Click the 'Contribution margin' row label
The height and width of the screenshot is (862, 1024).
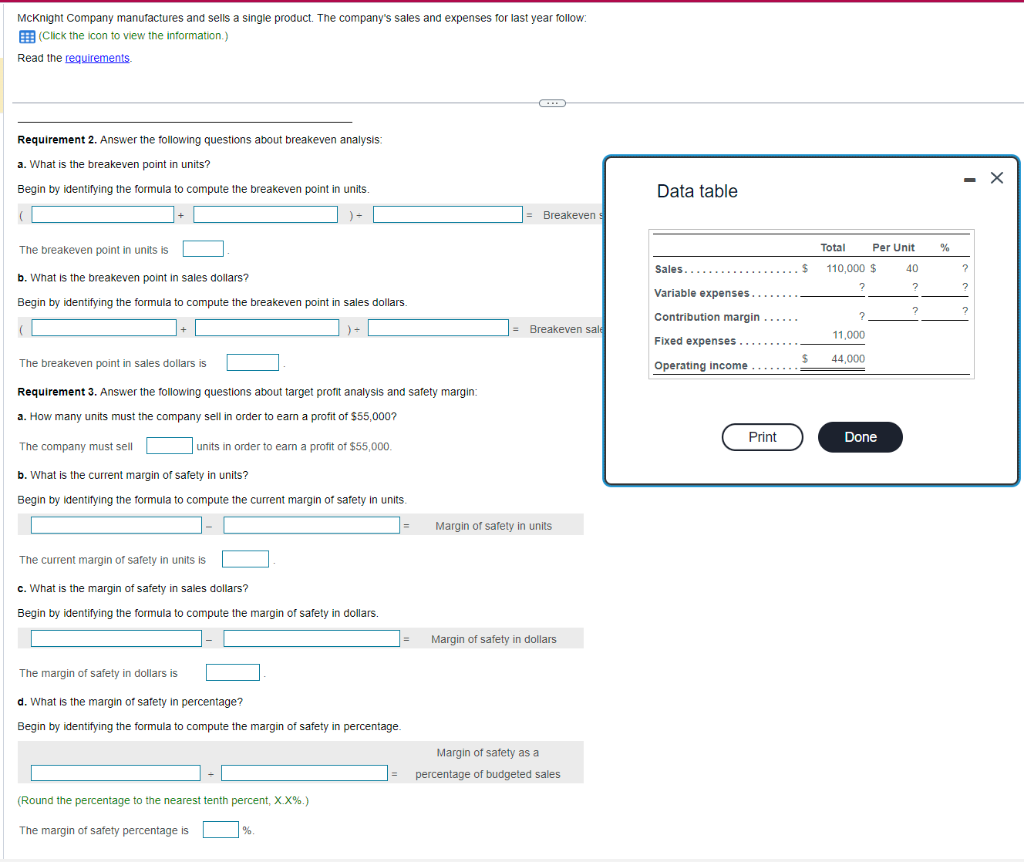(x=707, y=317)
